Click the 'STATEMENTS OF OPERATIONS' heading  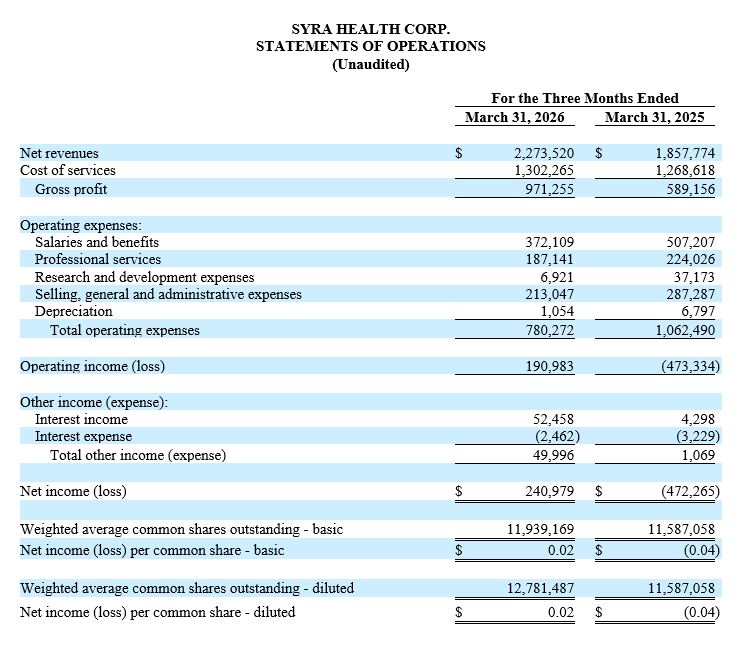click(x=371, y=46)
